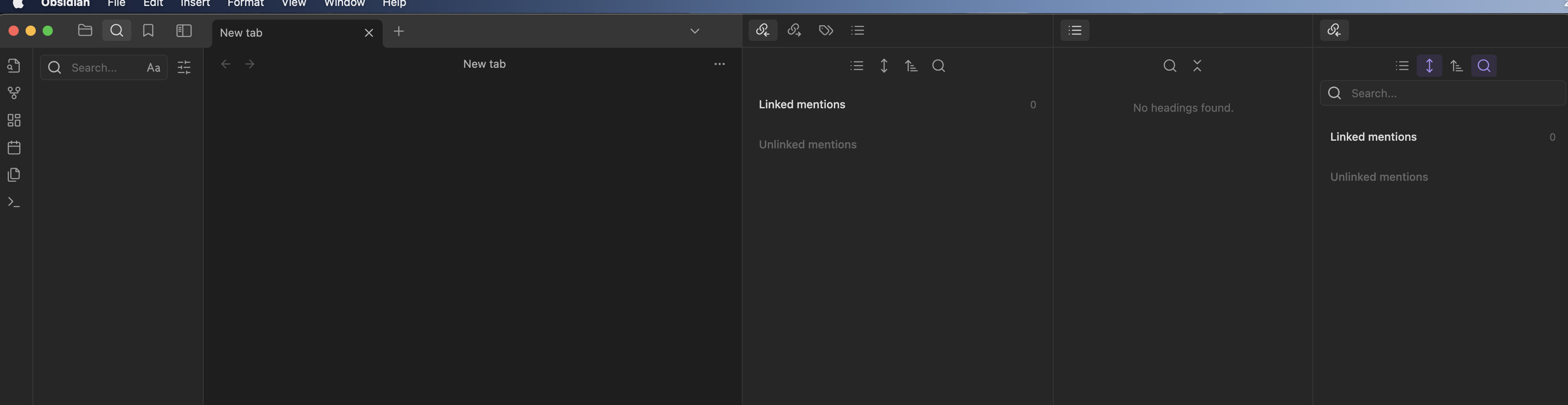Toggle show more context in first backlinks panel
The image size is (1568, 405).
pyautogui.click(x=884, y=66)
